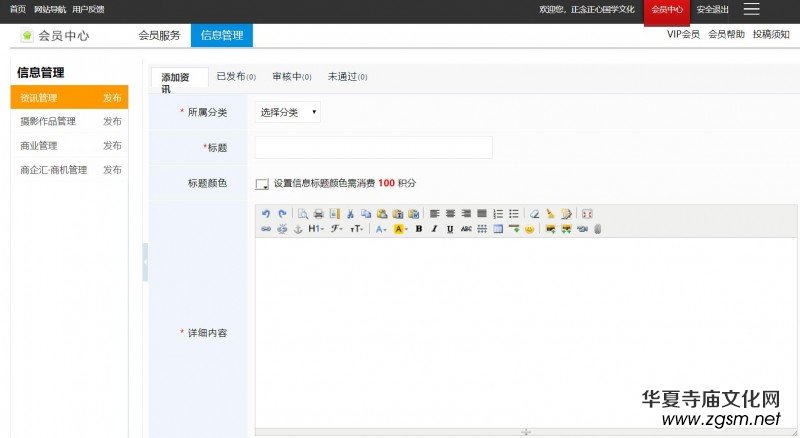Viewport: 800px width, 438px height.
Task: Toggle italic formatting in editor
Action: (434, 229)
